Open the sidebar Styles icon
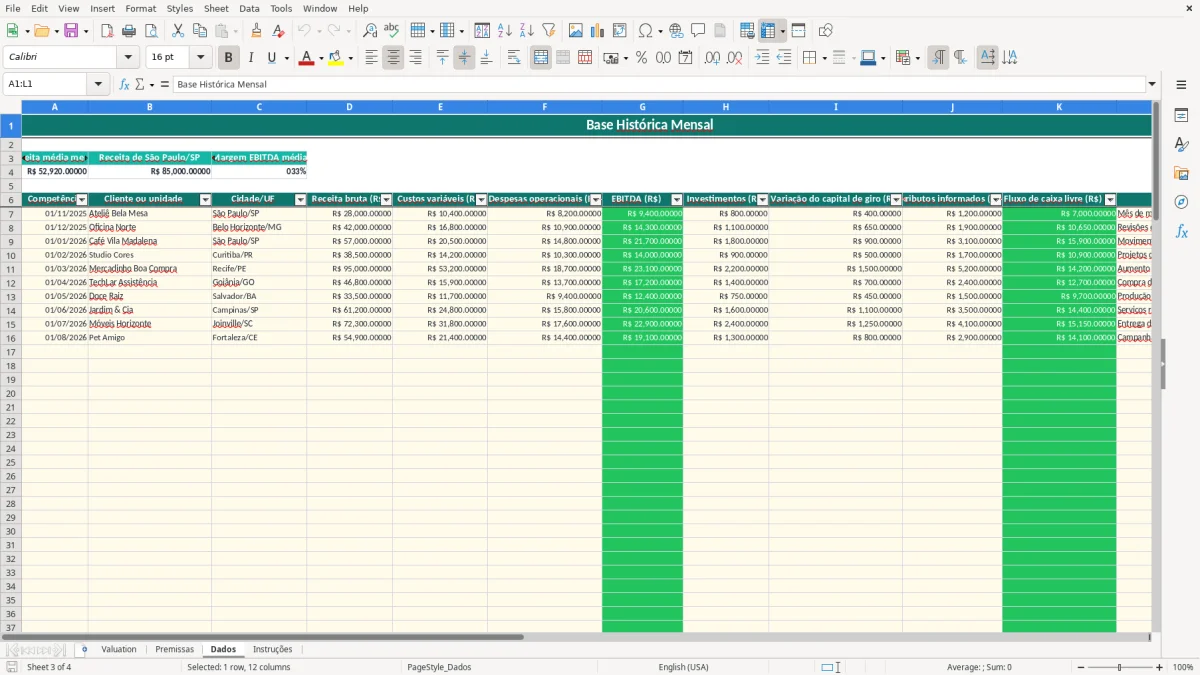The width and height of the screenshot is (1200, 675). [x=1181, y=145]
